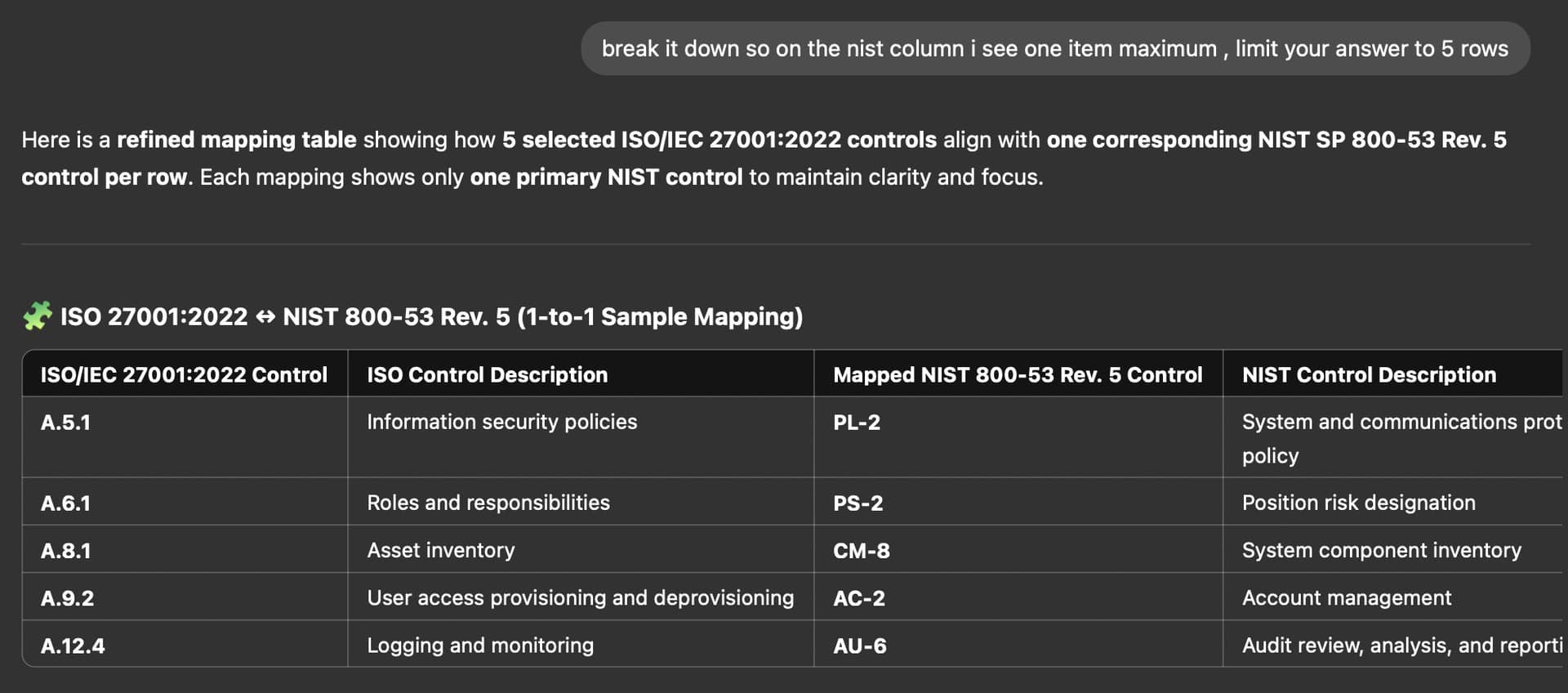Viewport: 1568px width, 693px height.
Task: Click the CM-8 mapped control cell
Action: tap(1018, 549)
